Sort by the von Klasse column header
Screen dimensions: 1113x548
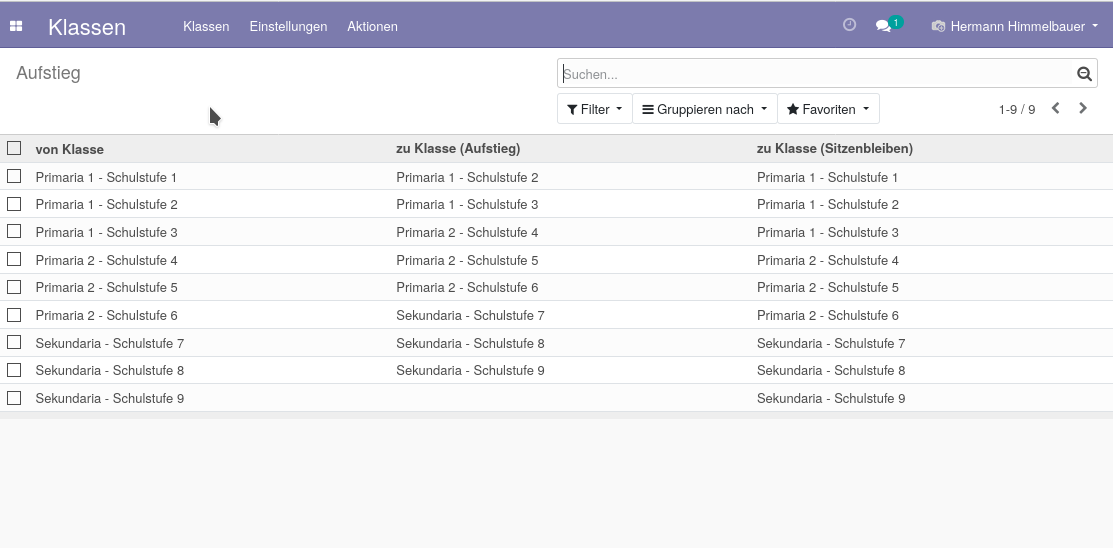click(x=70, y=149)
